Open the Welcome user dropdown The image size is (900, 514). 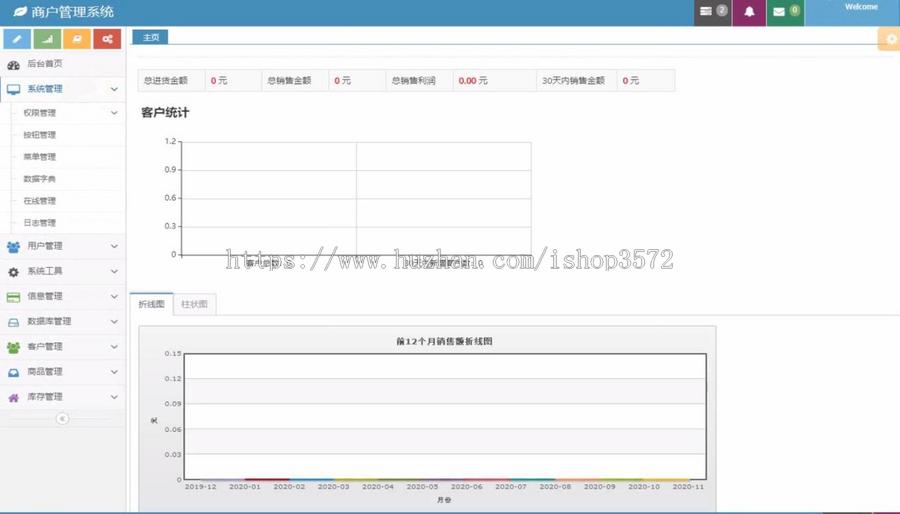[x=852, y=12]
